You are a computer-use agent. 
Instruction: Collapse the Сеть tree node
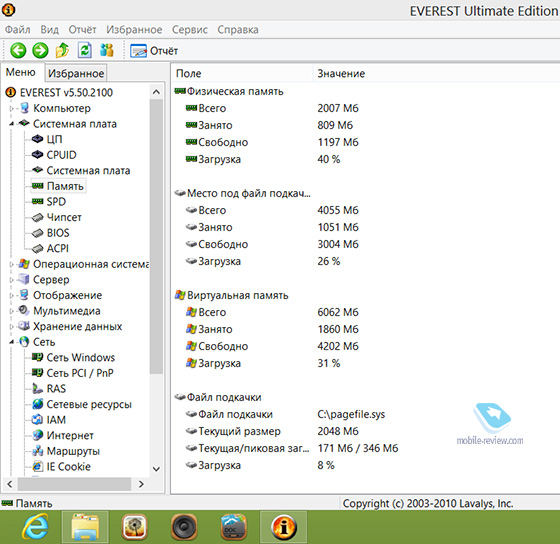[x=11, y=342]
